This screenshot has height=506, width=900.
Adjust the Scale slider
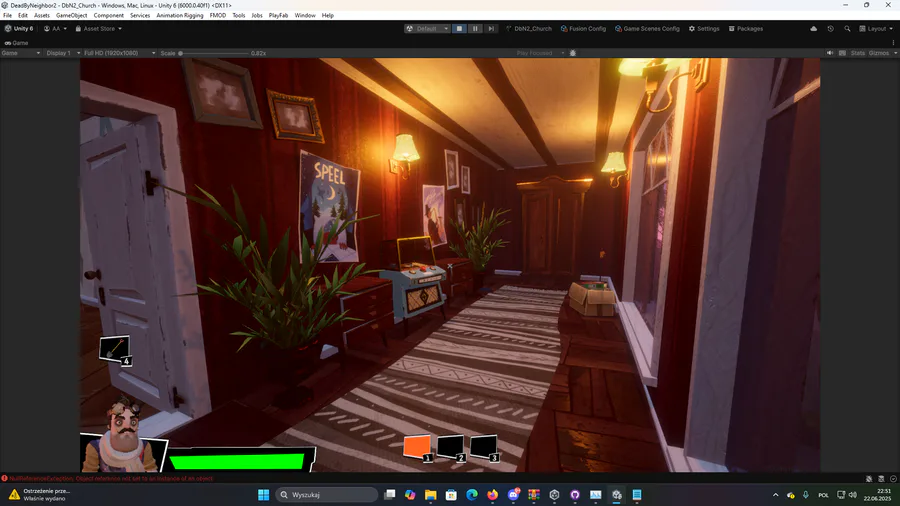coord(214,53)
